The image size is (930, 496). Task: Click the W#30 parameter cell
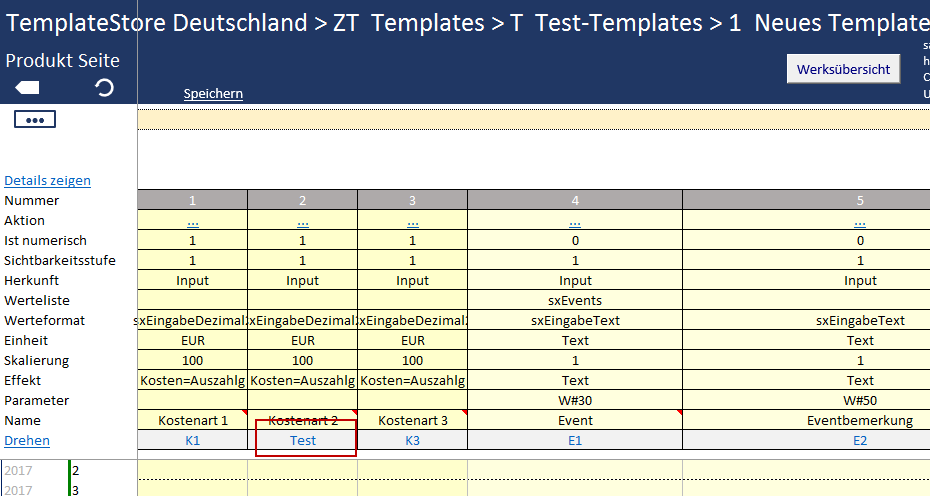tap(575, 401)
